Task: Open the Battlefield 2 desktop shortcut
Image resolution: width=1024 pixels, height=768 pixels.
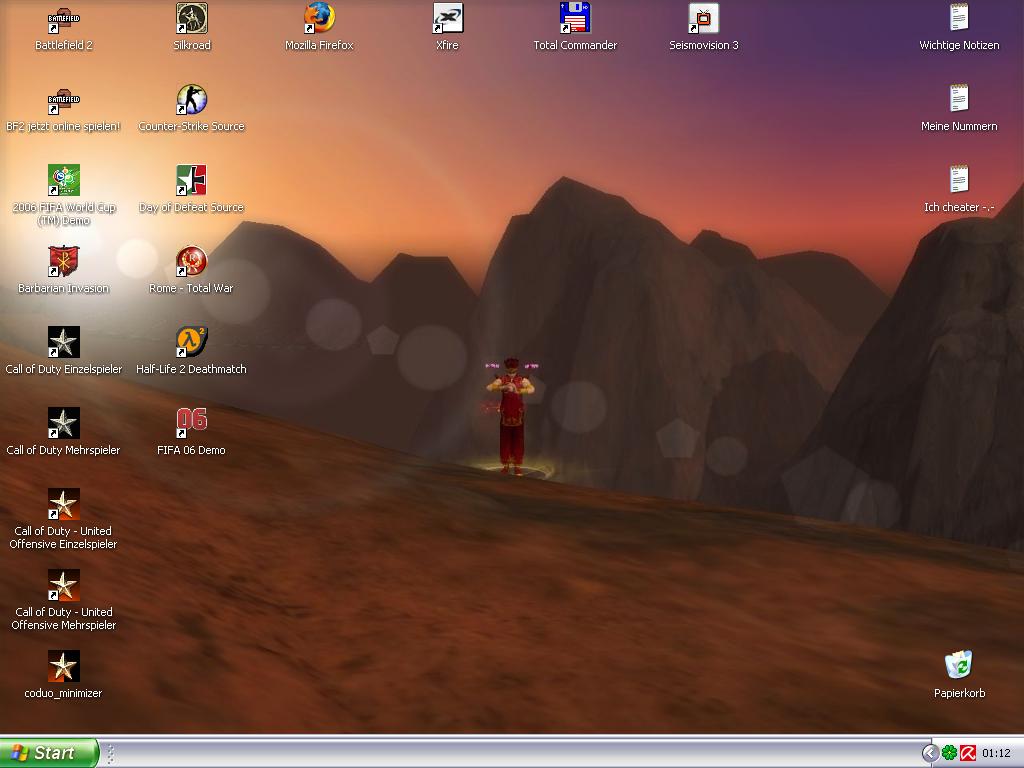Action: click(x=64, y=19)
